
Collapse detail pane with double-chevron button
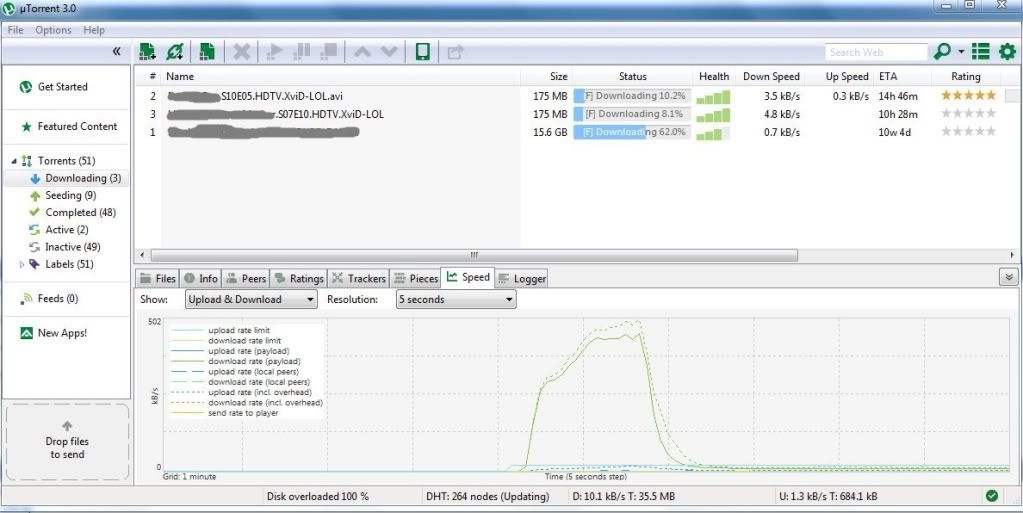tap(1009, 277)
